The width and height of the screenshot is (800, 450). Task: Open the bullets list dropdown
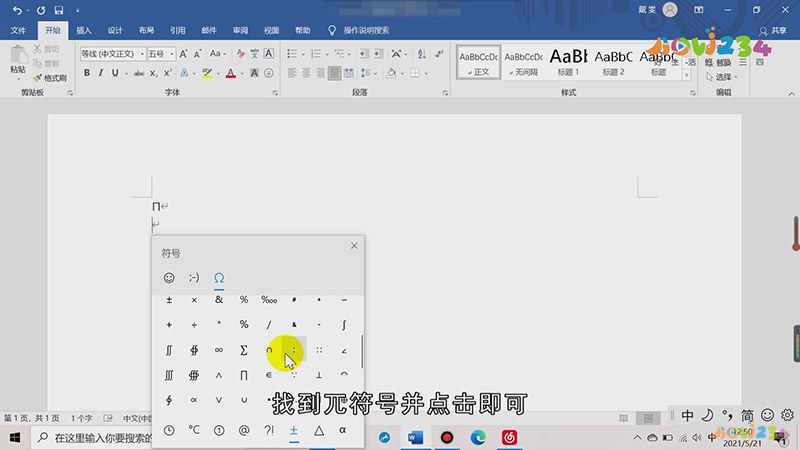[x=303, y=54]
